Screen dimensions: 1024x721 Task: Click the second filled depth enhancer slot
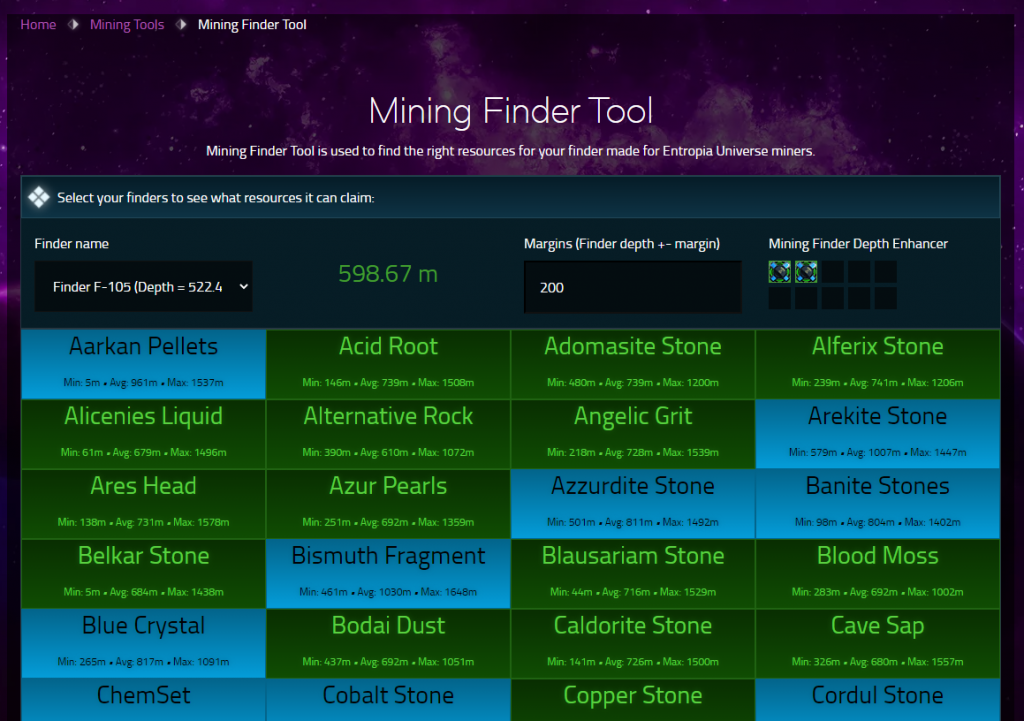pos(806,272)
